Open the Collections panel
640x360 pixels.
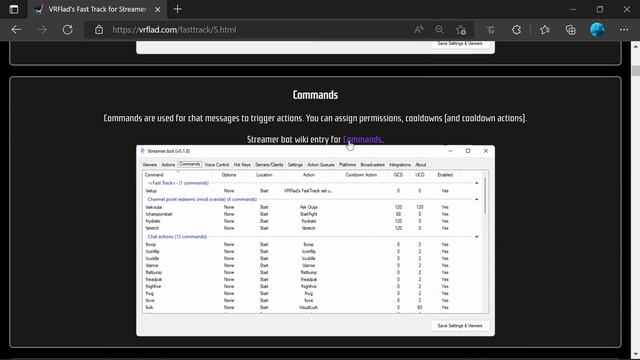click(571, 30)
